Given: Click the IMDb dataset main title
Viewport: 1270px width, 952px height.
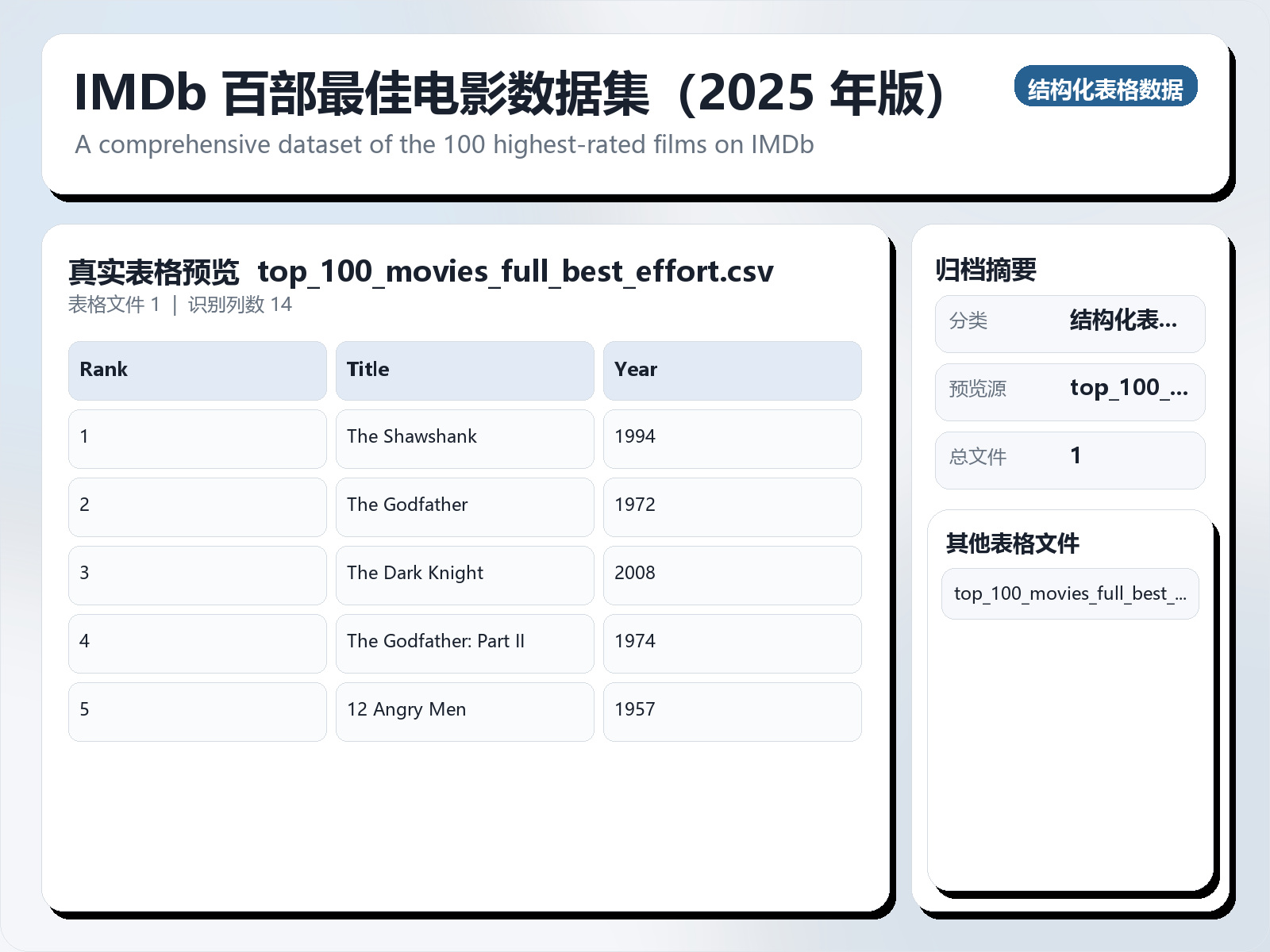Looking at the screenshot, I should (508, 91).
